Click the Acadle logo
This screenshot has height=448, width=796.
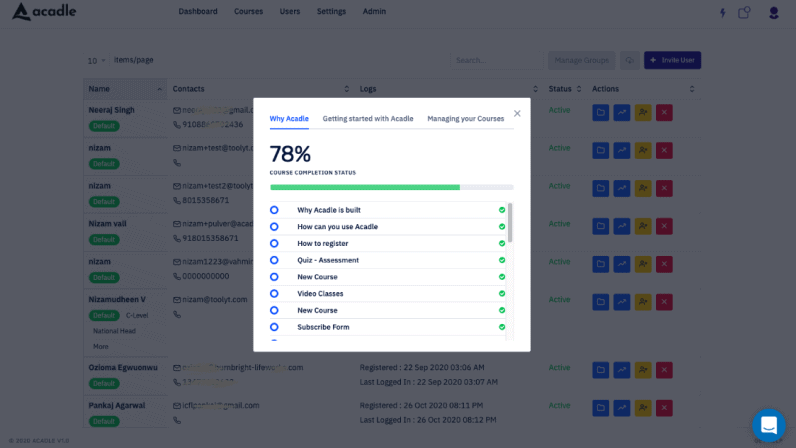(44, 11)
